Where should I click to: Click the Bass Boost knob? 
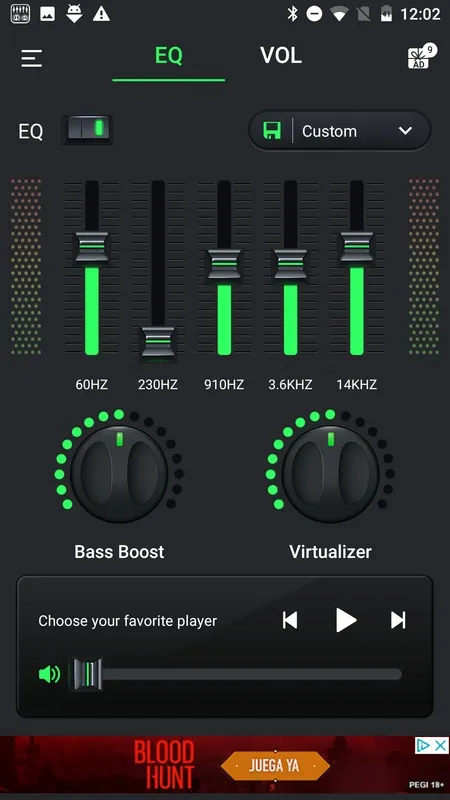[x=119, y=474]
